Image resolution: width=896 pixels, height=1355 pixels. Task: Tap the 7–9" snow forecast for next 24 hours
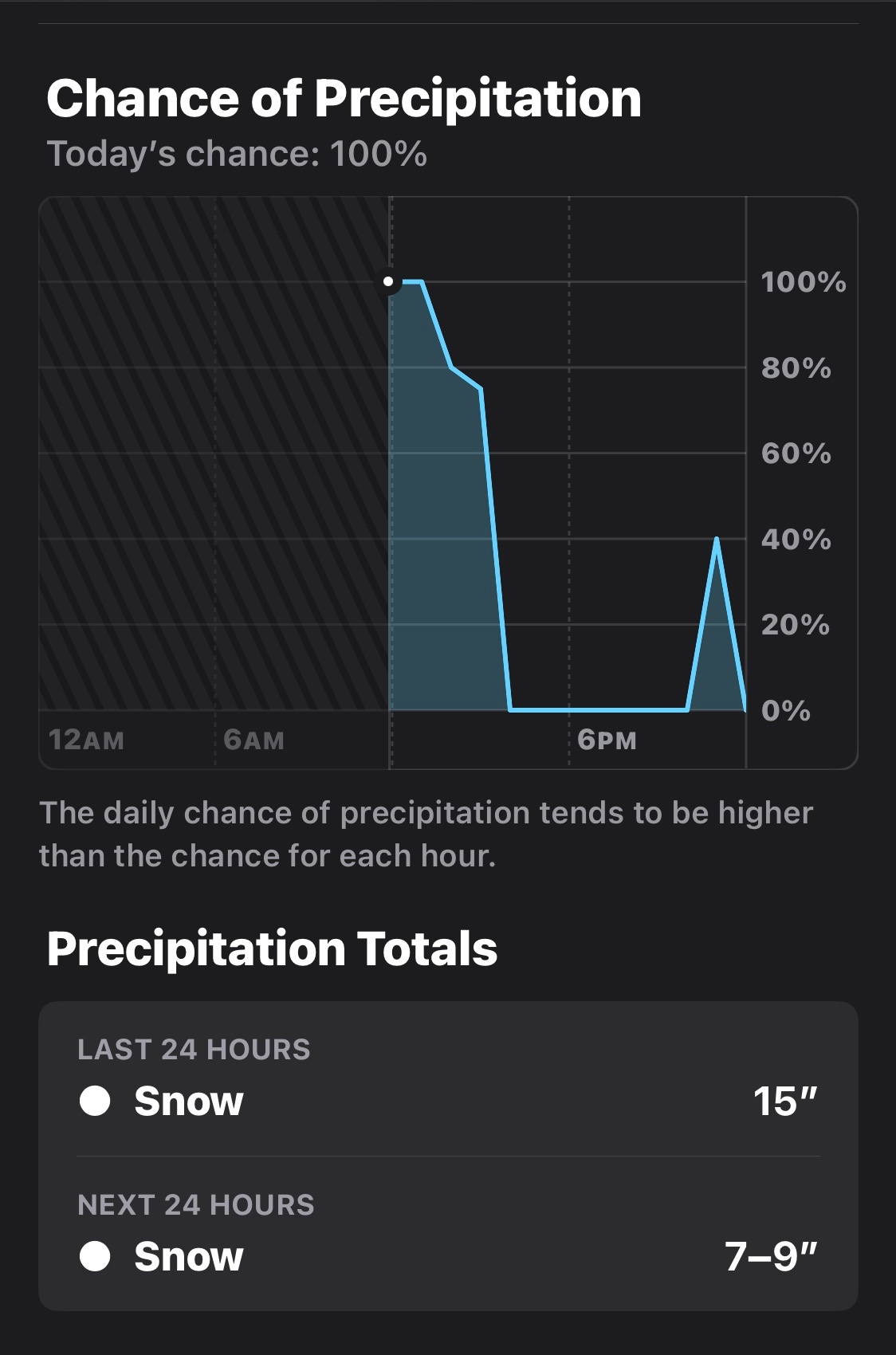(x=771, y=1257)
